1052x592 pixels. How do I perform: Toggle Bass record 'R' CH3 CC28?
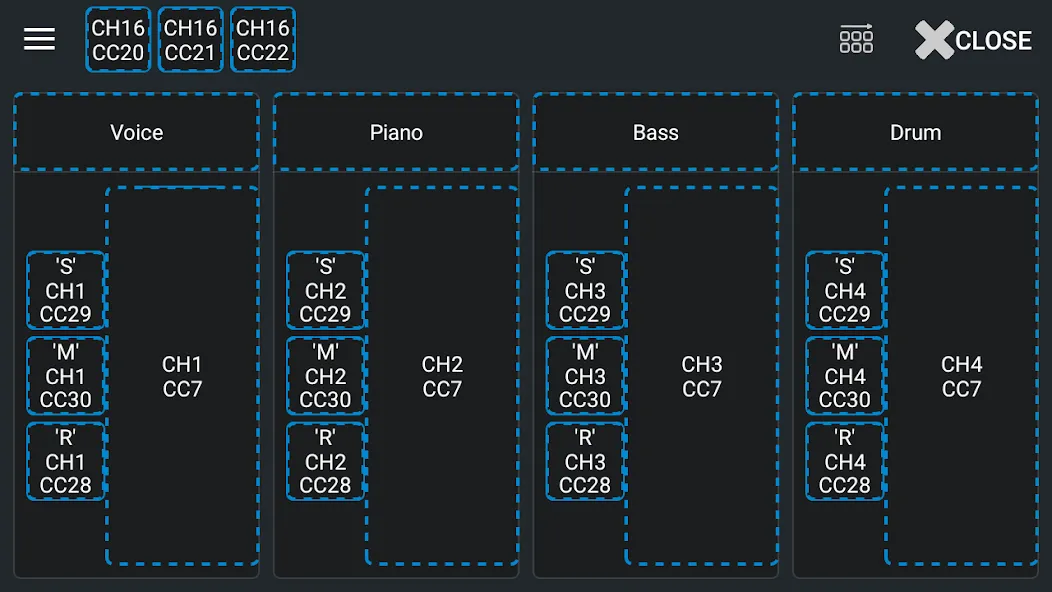[585, 461]
